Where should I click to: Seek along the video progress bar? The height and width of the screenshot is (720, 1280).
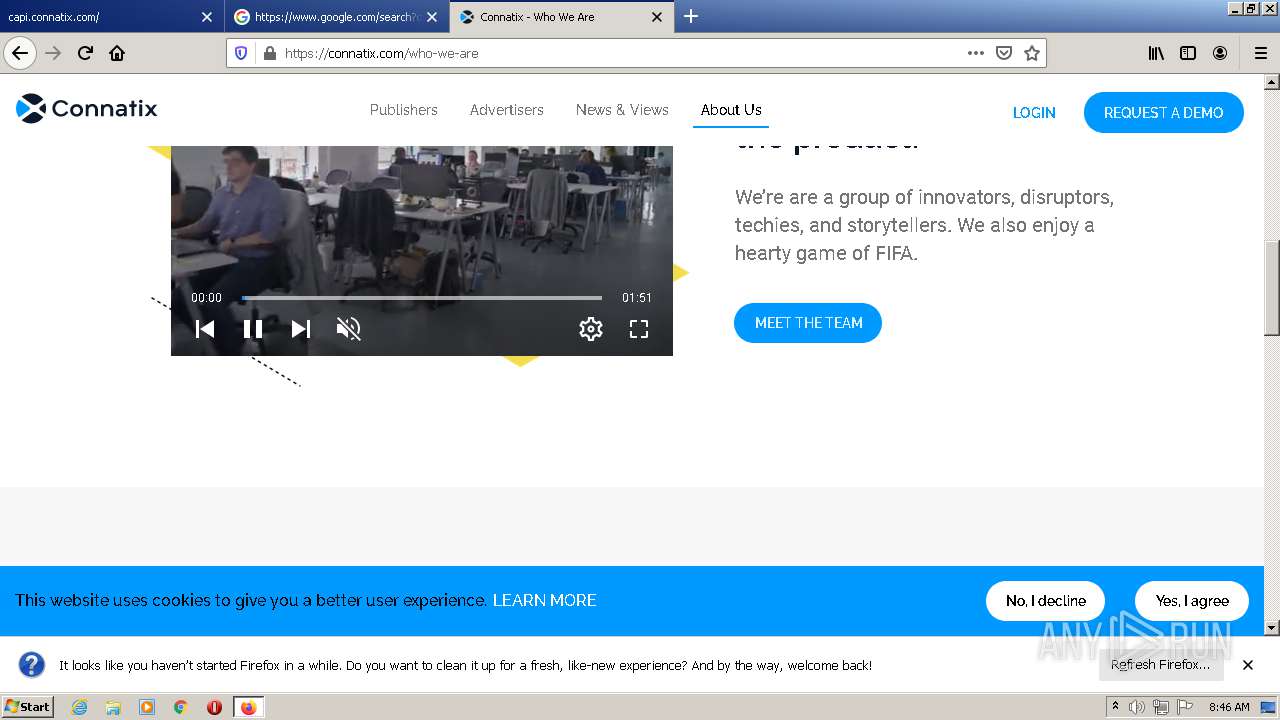(x=422, y=298)
